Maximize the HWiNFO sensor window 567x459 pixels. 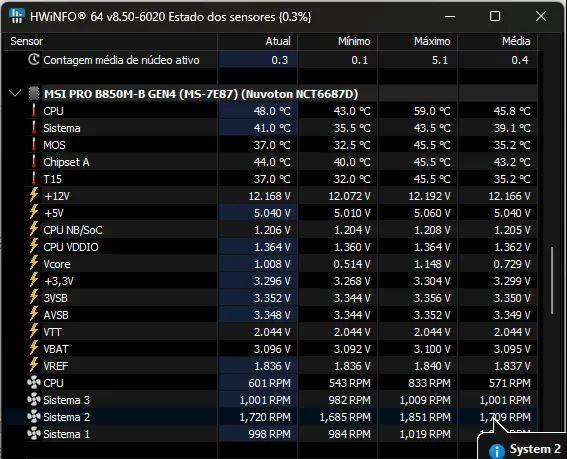tap(495, 16)
